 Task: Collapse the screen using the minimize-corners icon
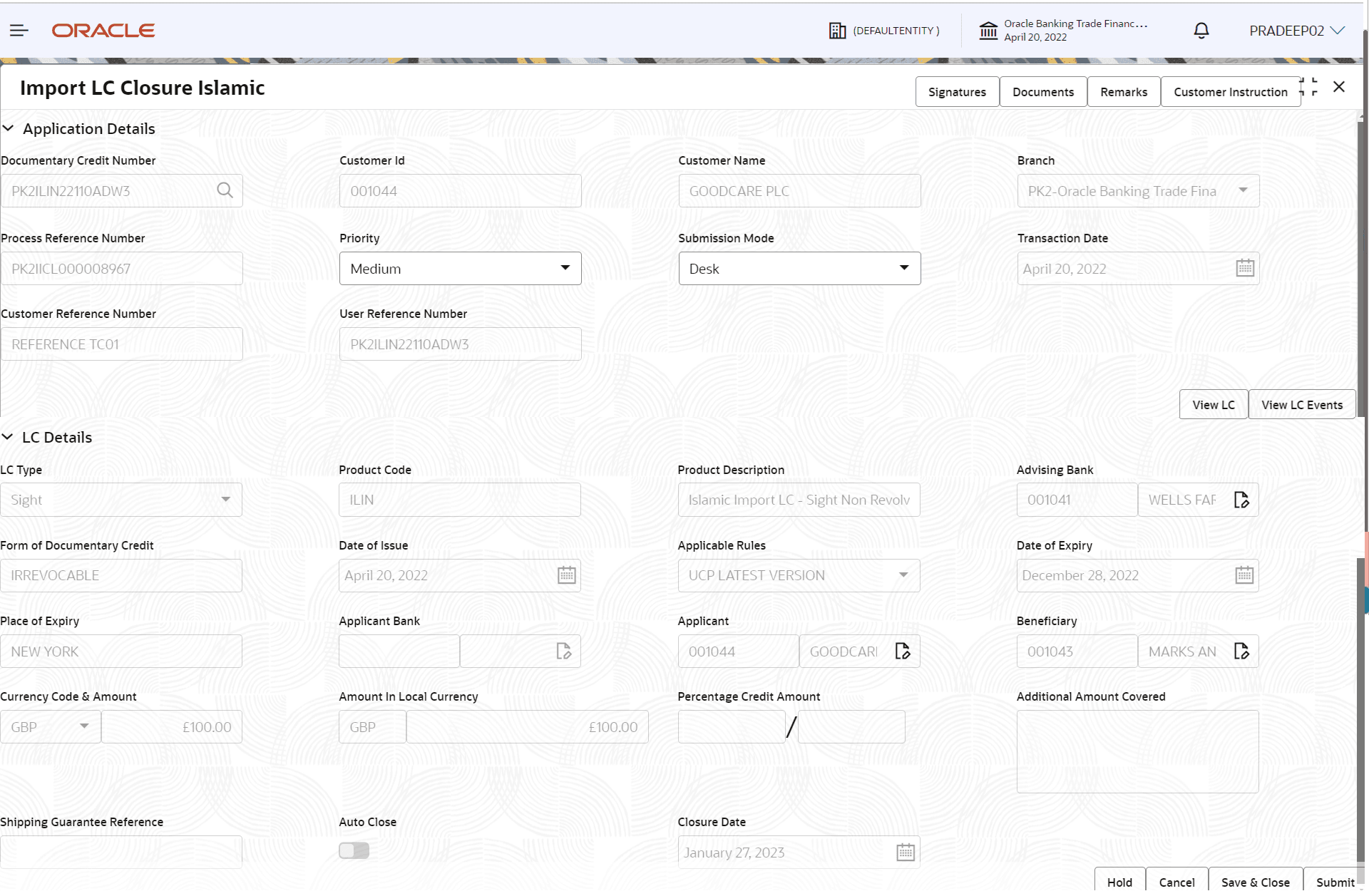pyautogui.click(x=1313, y=86)
